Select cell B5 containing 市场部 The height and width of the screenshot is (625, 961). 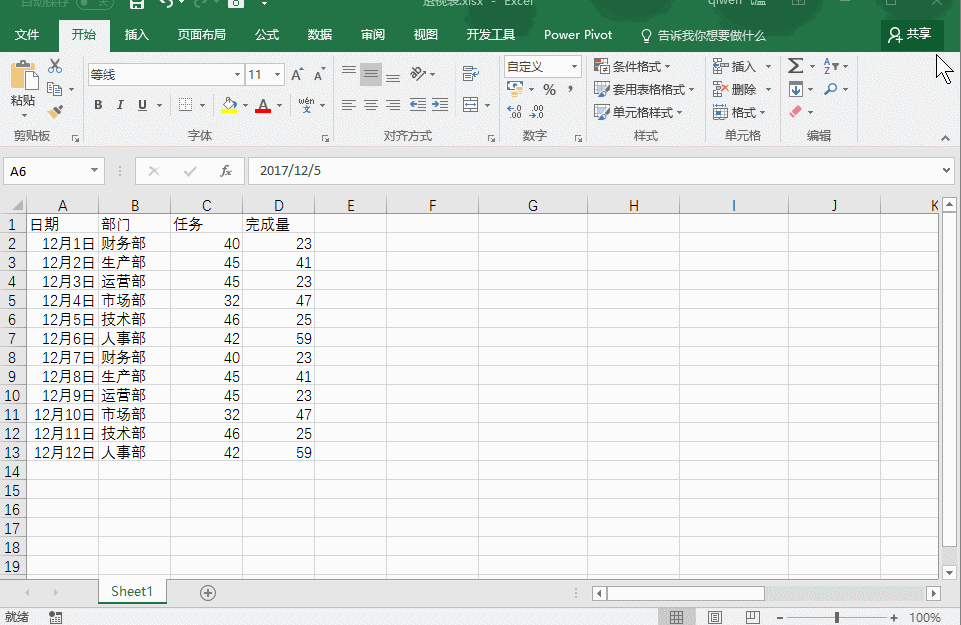point(134,300)
